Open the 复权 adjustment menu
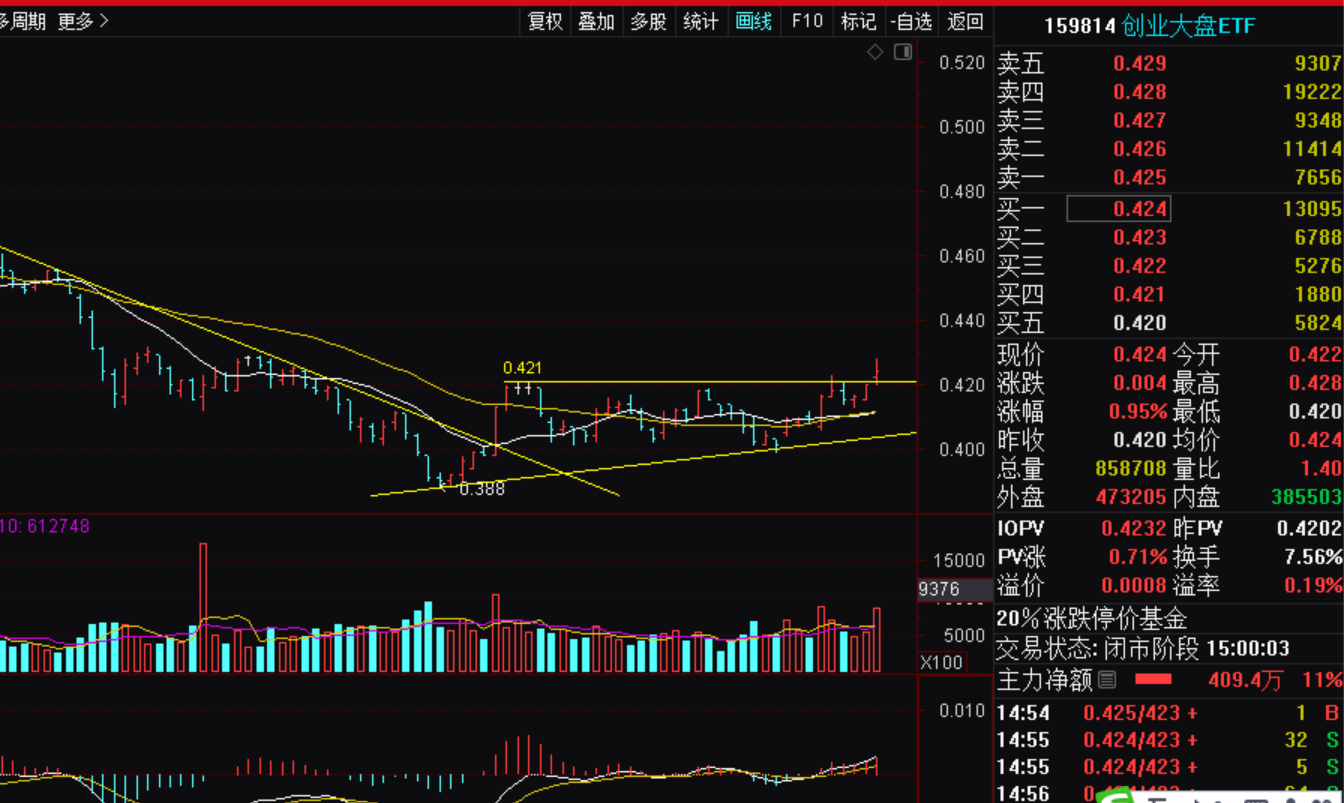 545,21
